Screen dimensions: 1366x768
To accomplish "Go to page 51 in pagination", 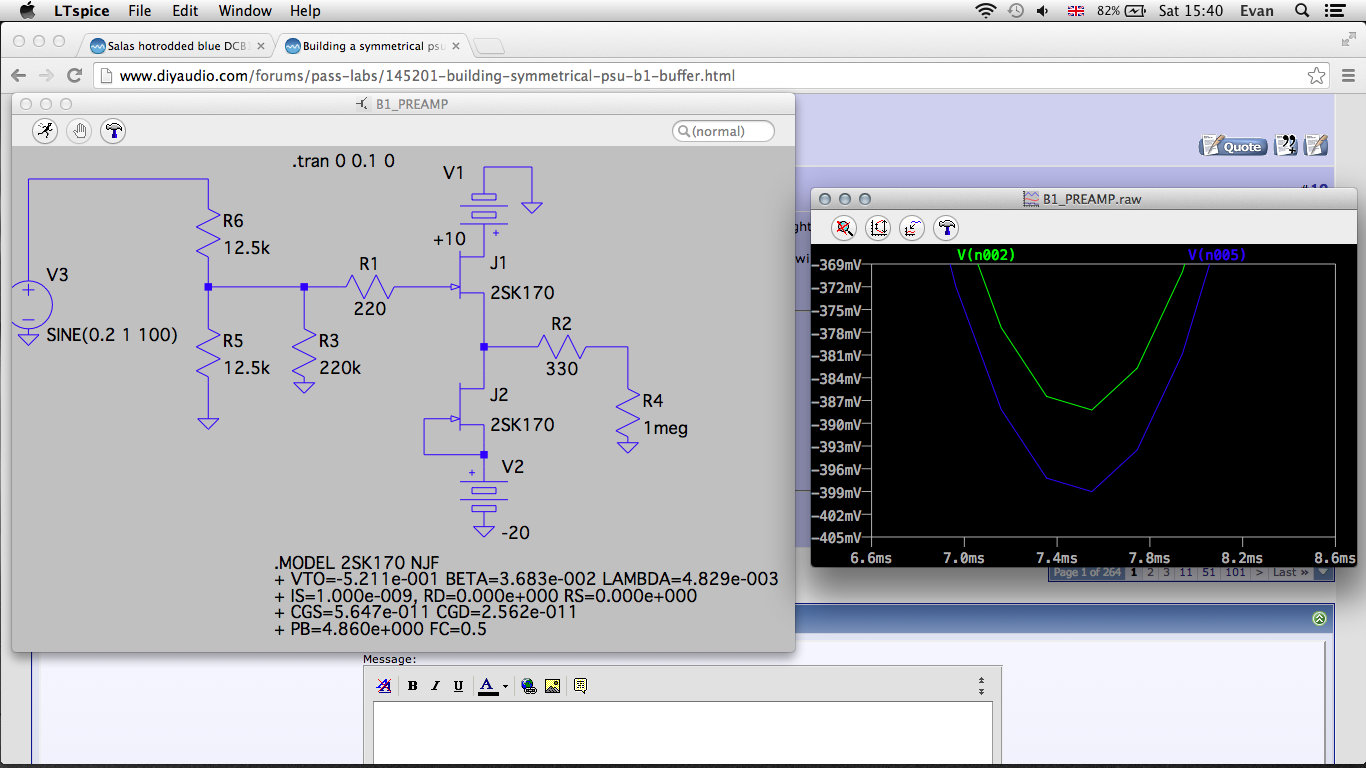I will coord(1208,573).
